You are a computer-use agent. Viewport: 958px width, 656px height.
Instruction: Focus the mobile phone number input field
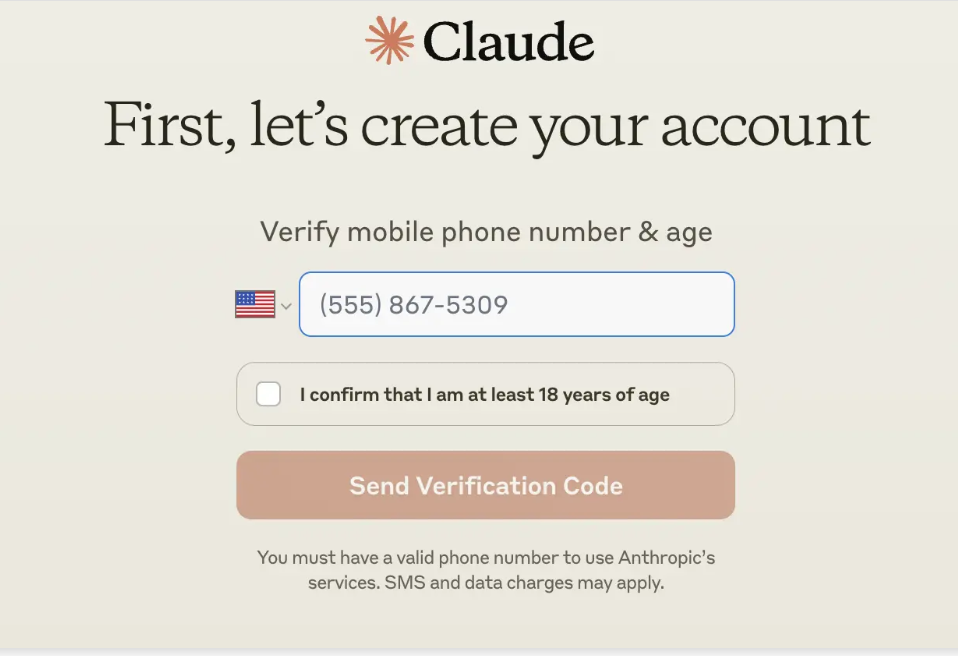click(516, 304)
